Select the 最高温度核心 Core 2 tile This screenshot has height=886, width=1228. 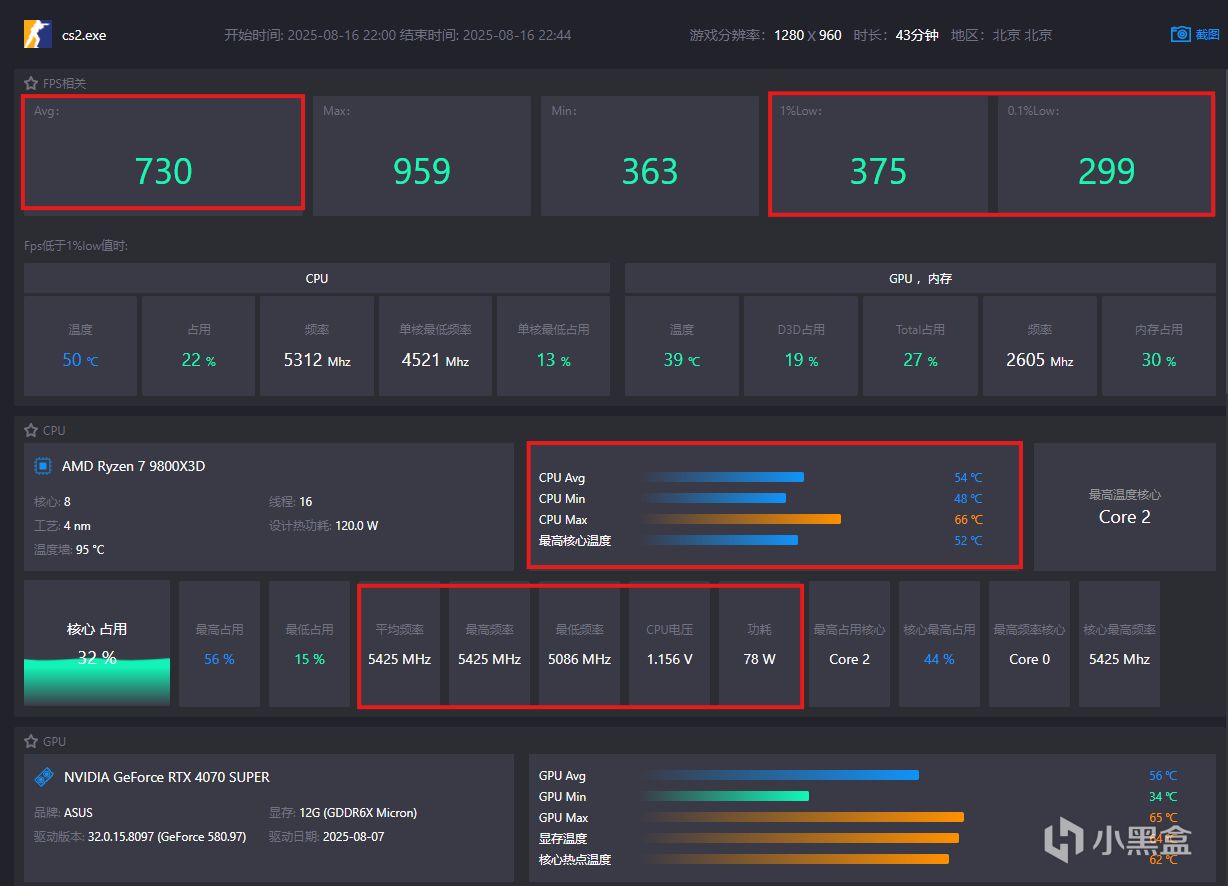1125,507
